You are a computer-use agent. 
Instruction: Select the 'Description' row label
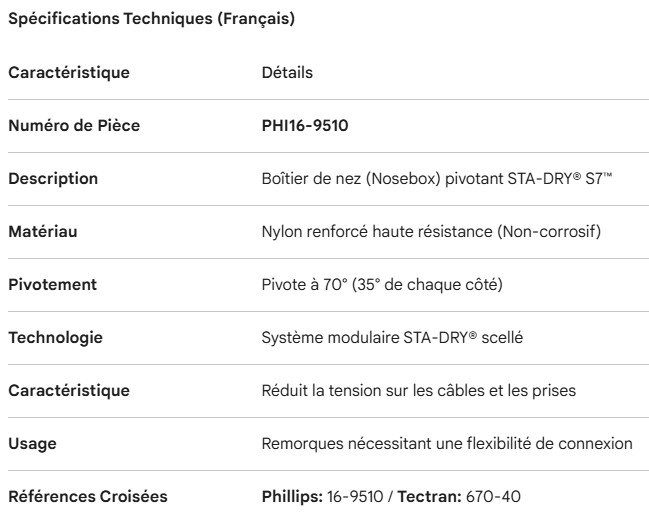tap(53, 179)
